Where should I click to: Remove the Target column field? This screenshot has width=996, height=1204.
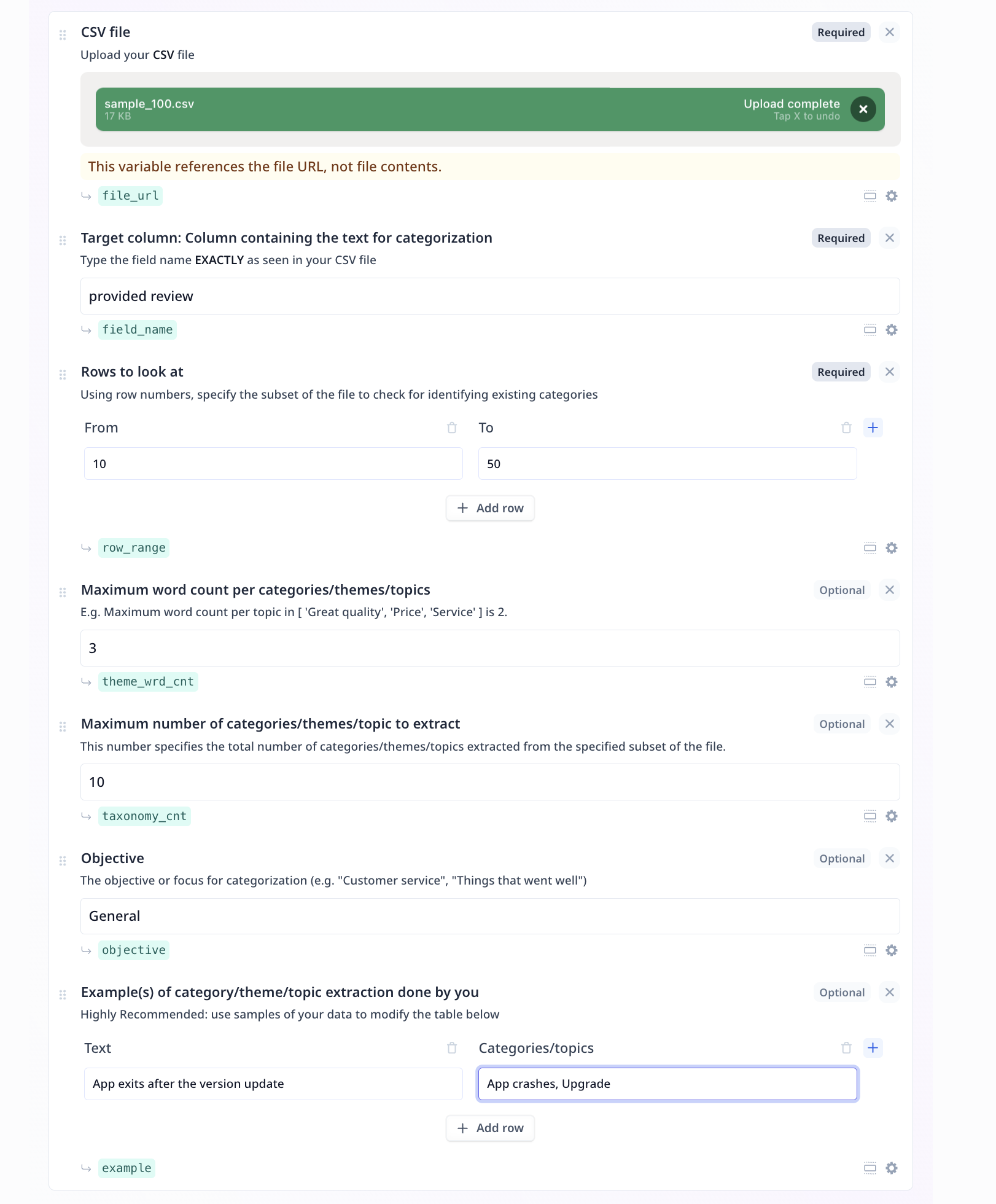pos(889,238)
